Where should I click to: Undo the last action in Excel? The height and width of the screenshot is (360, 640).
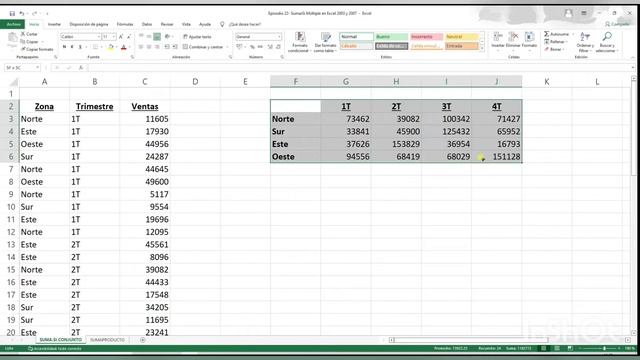[21, 13]
